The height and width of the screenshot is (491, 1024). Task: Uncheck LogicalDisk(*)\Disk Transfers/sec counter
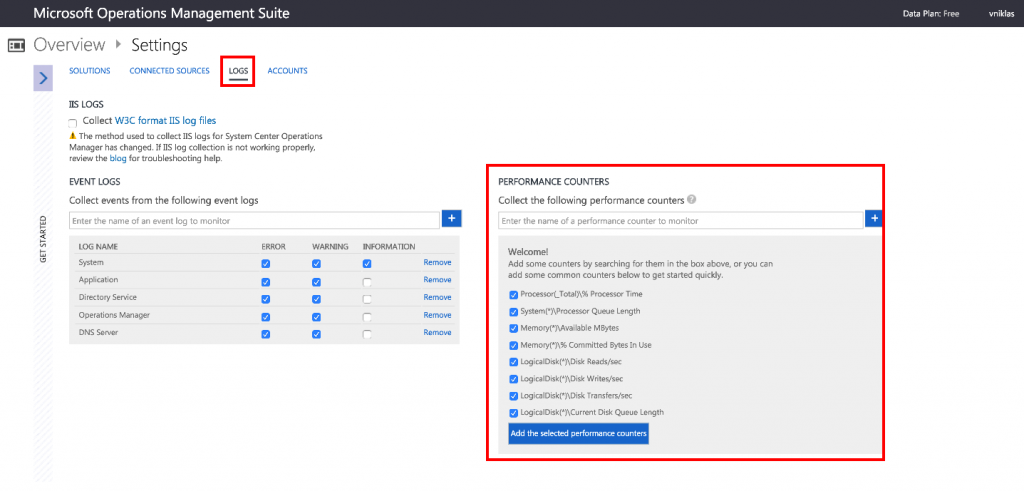coord(513,396)
